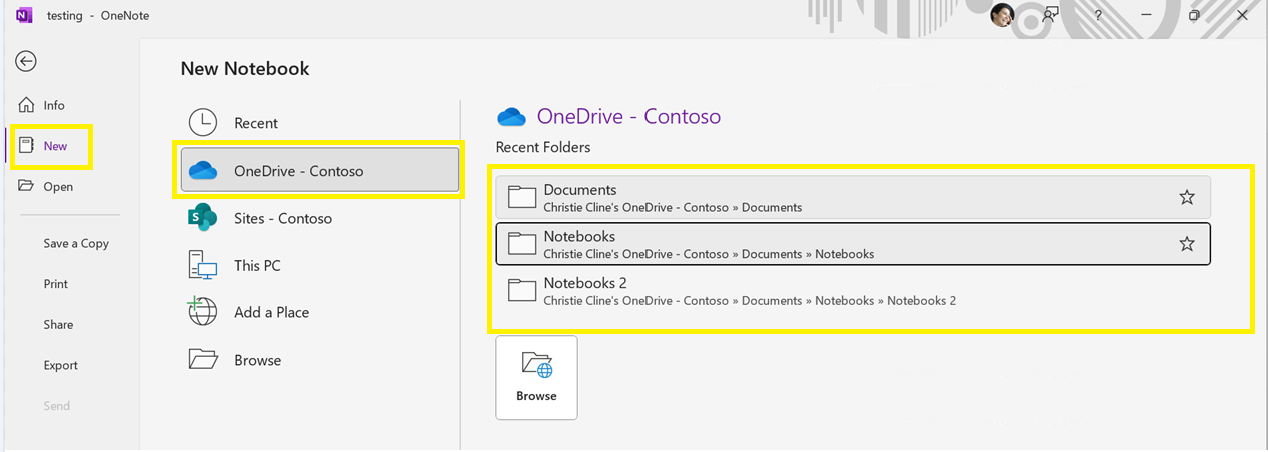Click the Notebooks 2 folder path text
Viewport: 1268px width, 452px height.
coord(749,301)
